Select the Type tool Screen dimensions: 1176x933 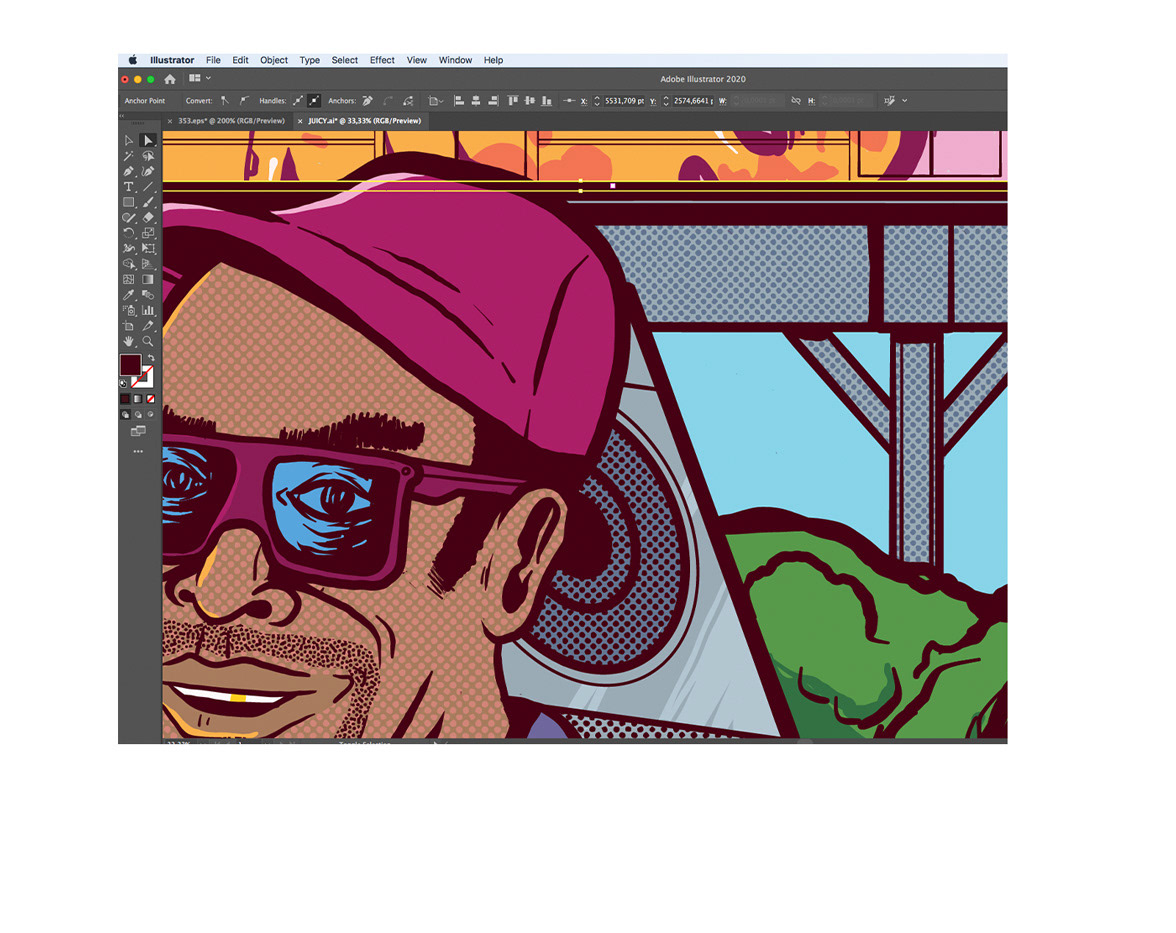pos(128,187)
